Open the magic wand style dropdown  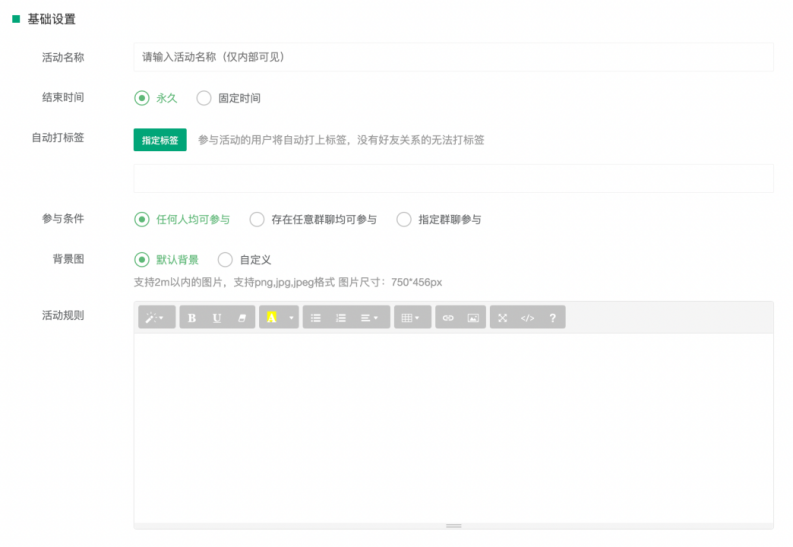[156, 317]
